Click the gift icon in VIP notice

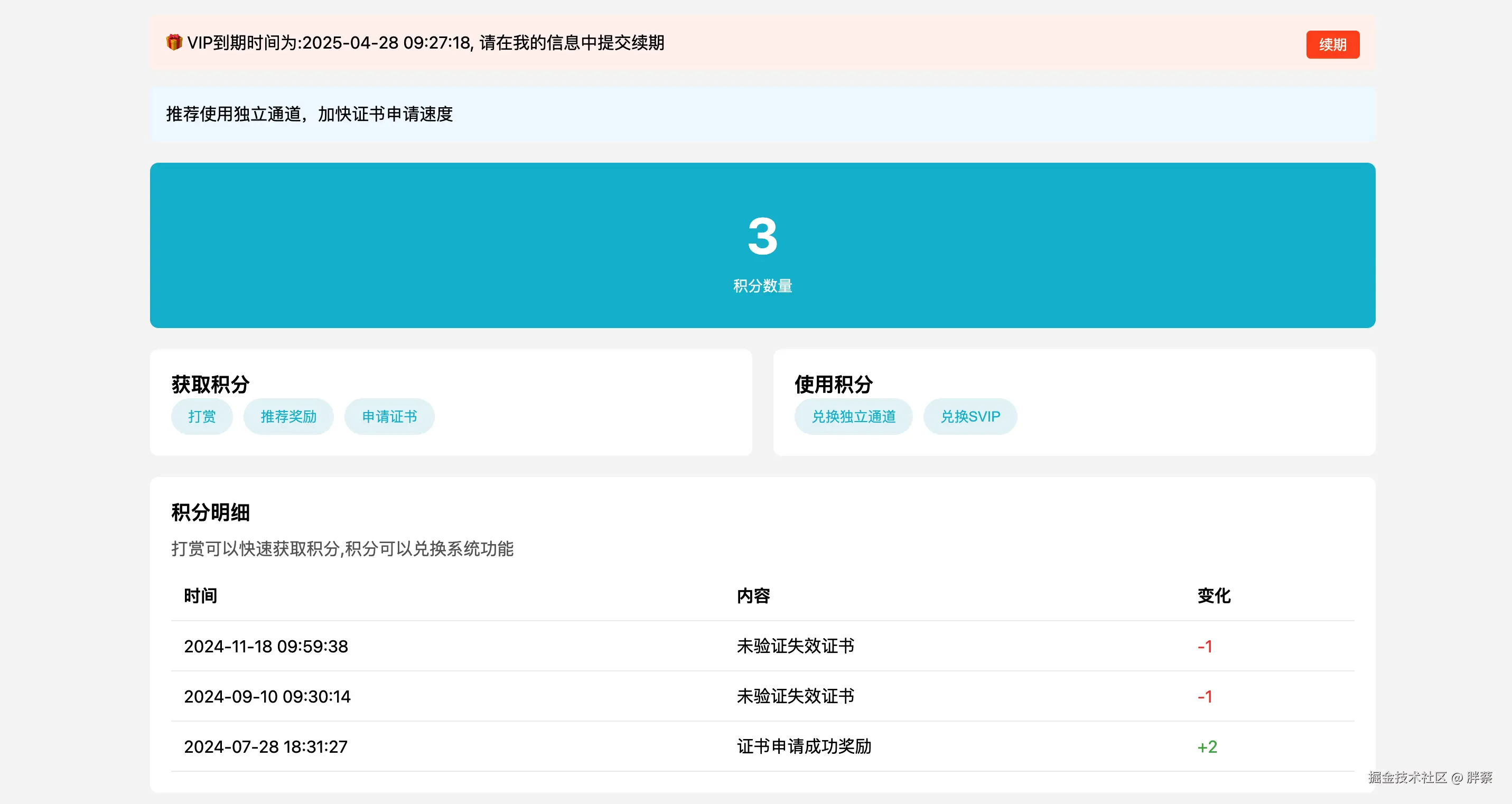[x=174, y=42]
